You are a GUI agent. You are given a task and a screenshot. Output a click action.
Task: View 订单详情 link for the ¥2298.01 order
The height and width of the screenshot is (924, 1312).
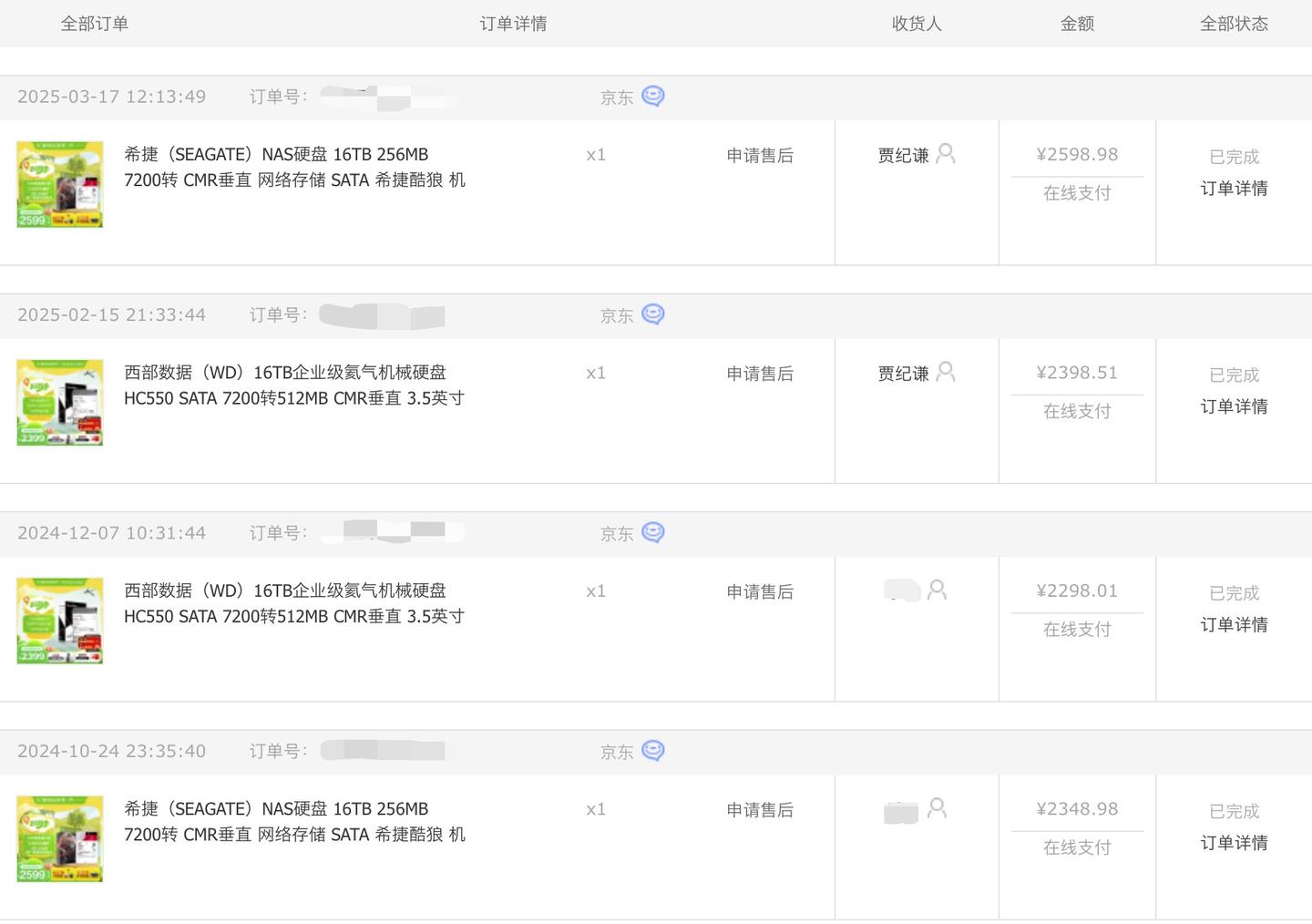tap(1234, 625)
